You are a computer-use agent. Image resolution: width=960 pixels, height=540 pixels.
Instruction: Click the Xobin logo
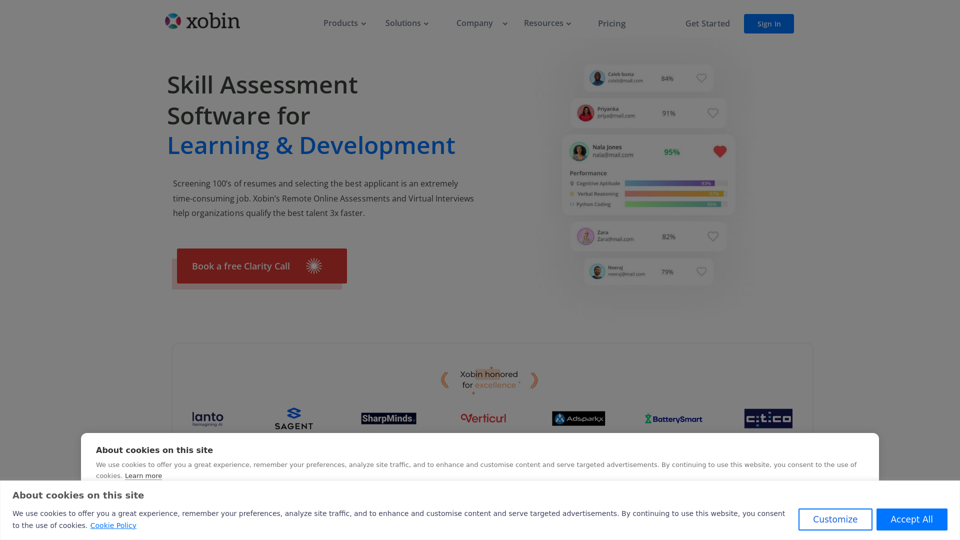point(202,21)
